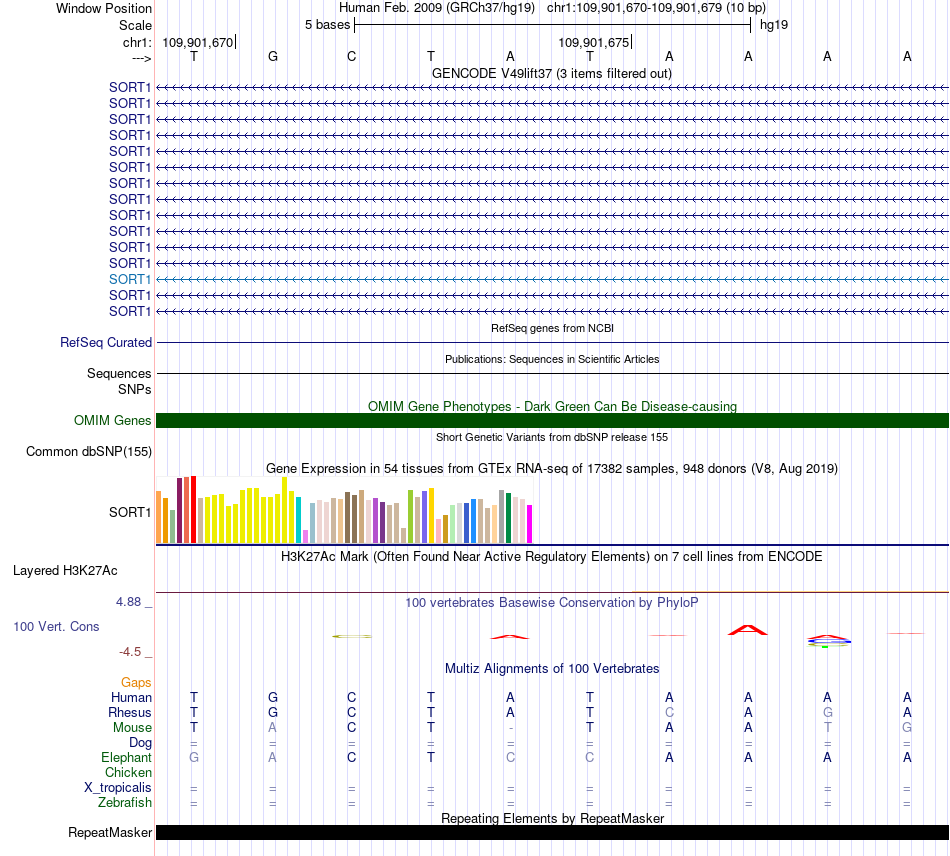This screenshot has height=856, width=950.
Task: Click the Window Position label
Action: (x=104, y=8)
